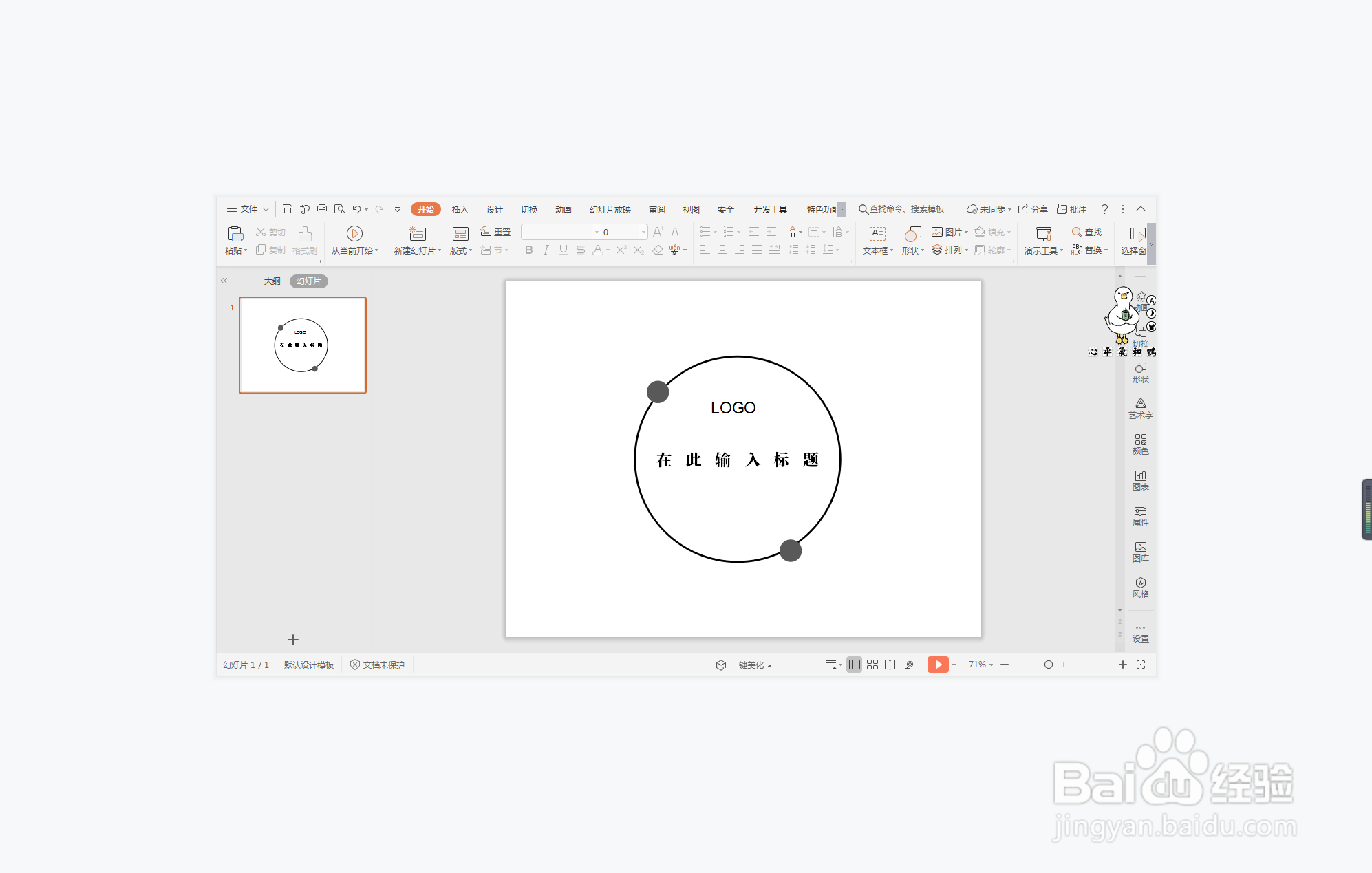Open the 71% zoom level dropdown
This screenshot has width=1372, height=873.
tap(980, 665)
